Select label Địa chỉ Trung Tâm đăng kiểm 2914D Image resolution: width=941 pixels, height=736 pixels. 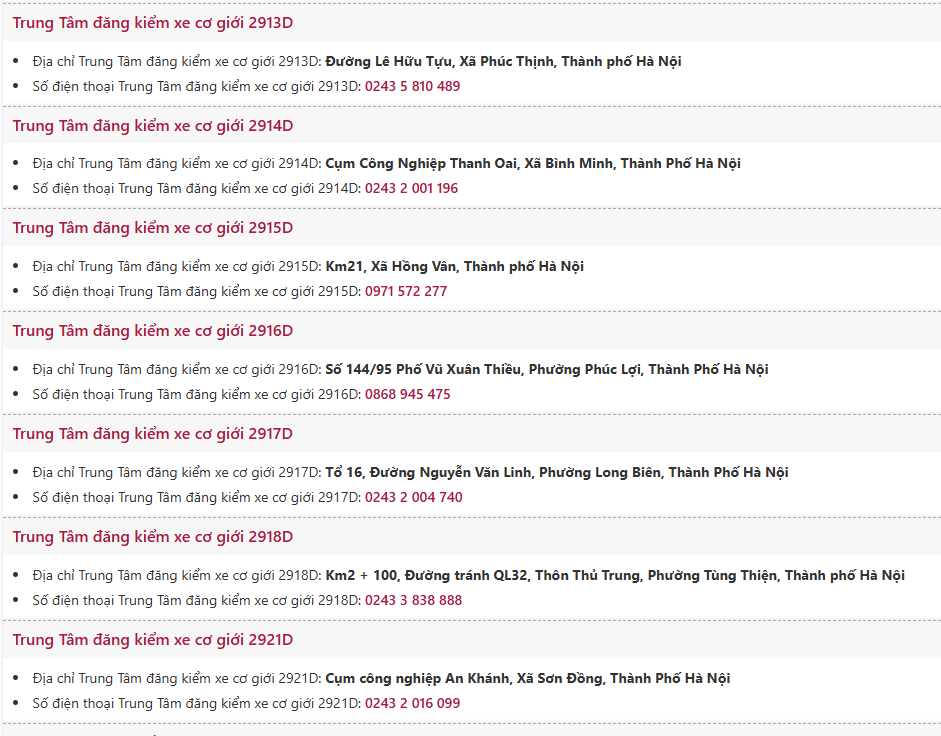(178, 164)
